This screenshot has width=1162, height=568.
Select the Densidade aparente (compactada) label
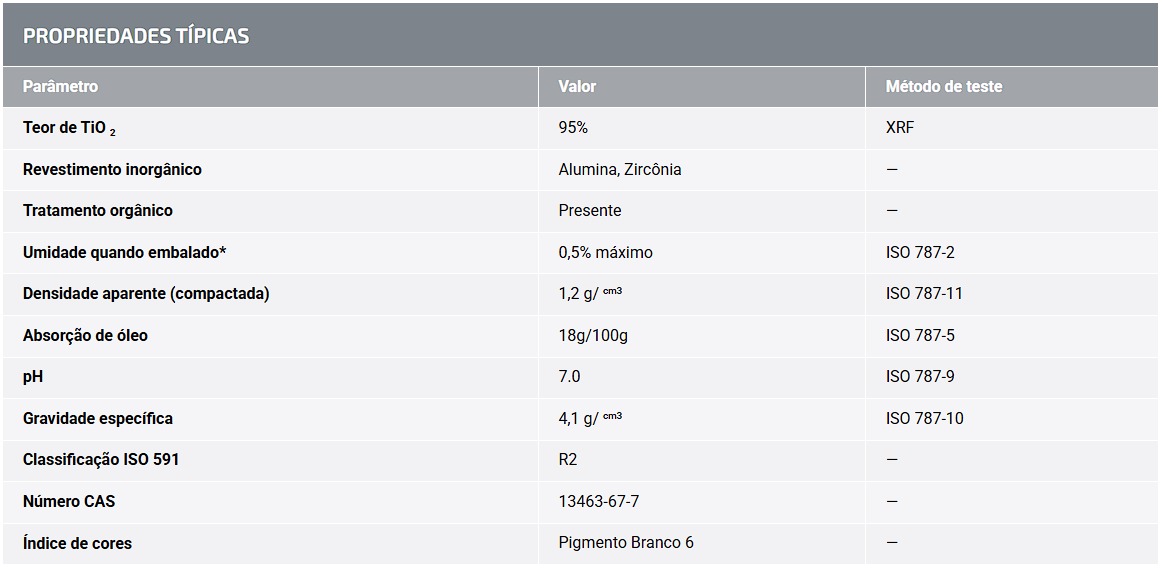pyautogui.click(x=146, y=294)
